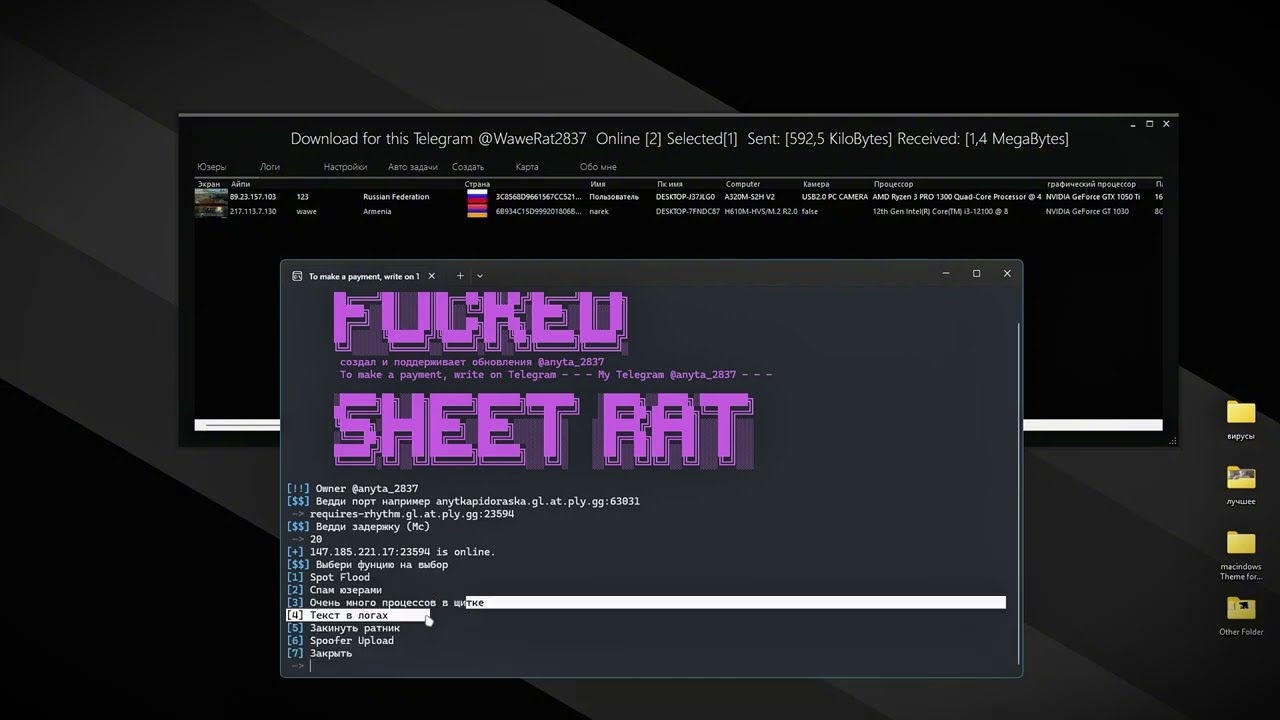Open a new terminal tab with plus
1280x720 pixels.
coord(460,276)
